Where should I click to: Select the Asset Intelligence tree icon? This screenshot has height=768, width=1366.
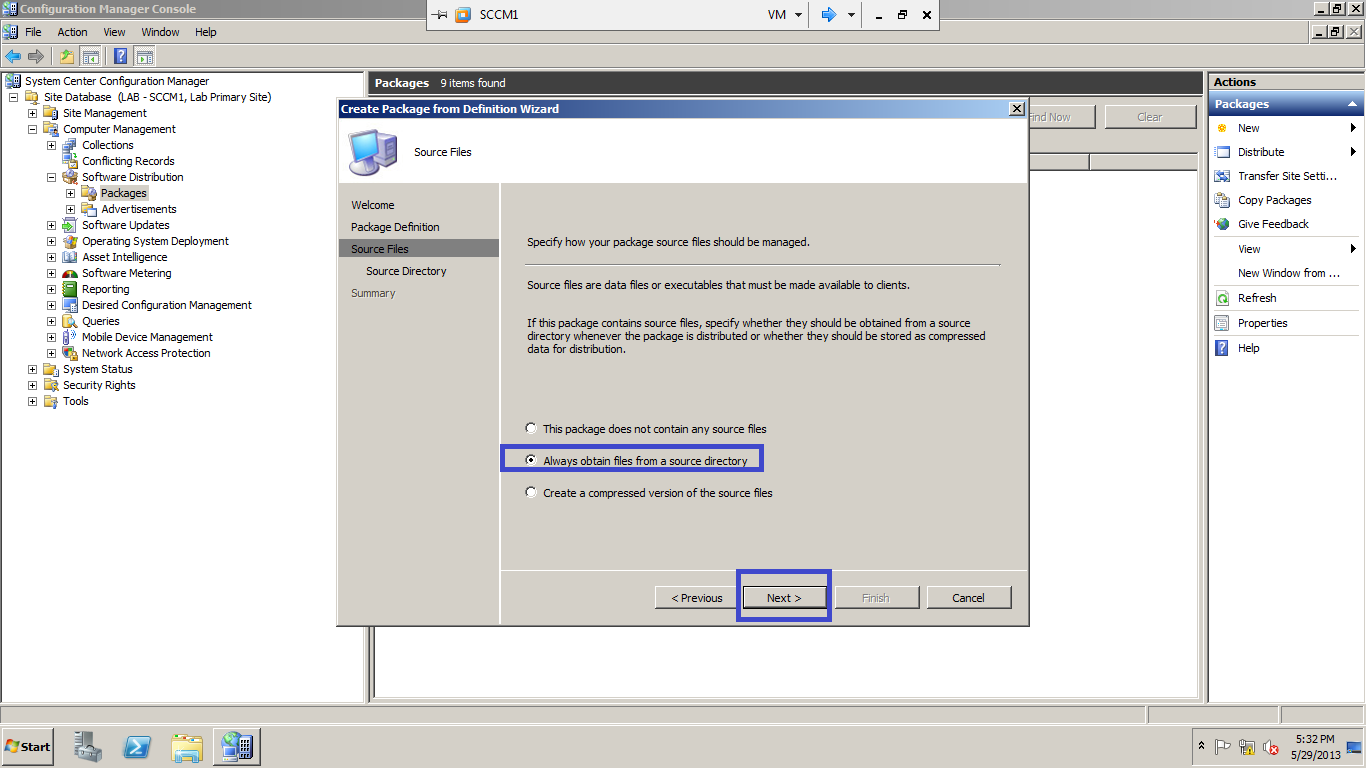coord(70,257)
